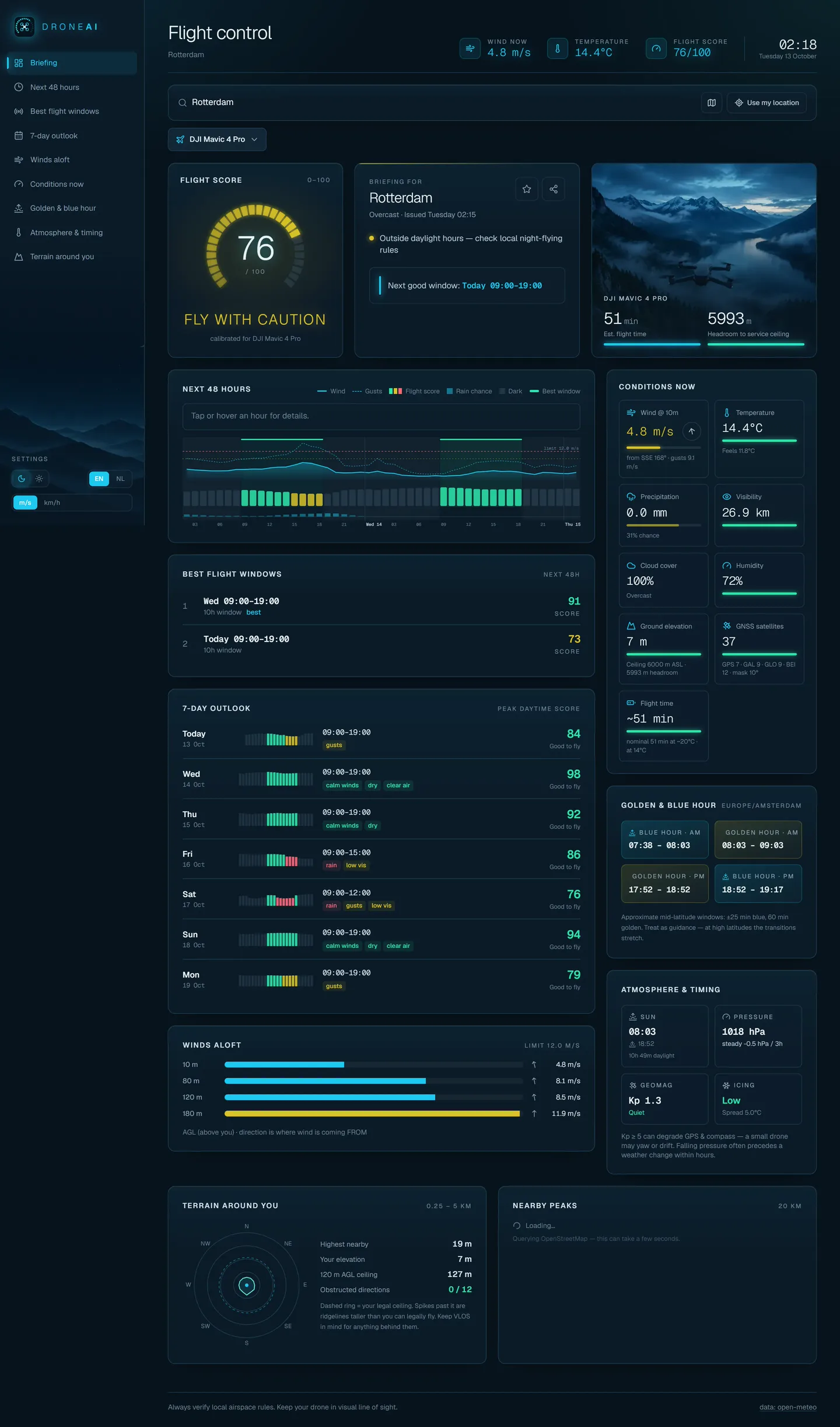840x1427 pixels.
Task: Click the flight time battery icon
Action: pyautogui.click(x=631, y=703)
